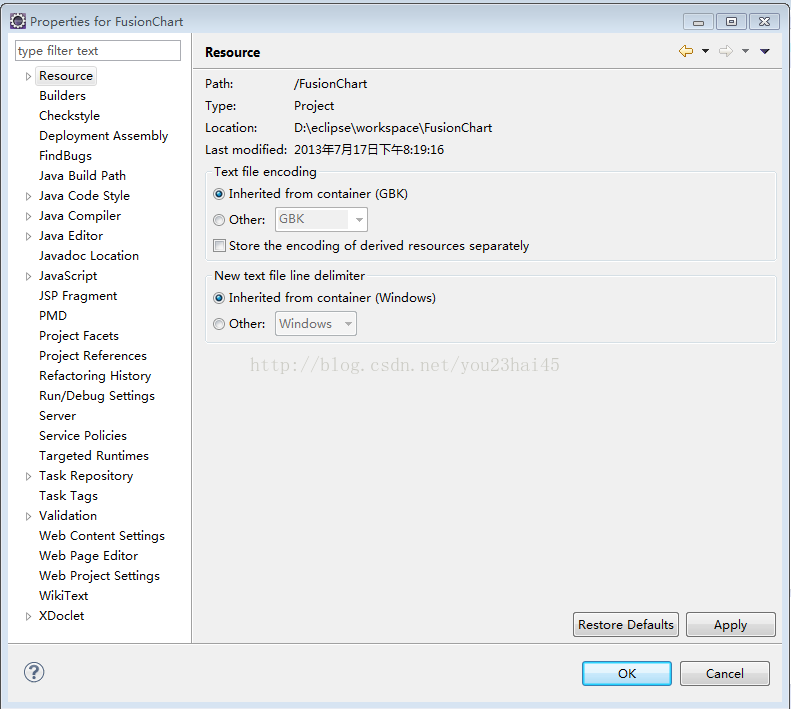Select Java Compiler entry

point(80,216)
